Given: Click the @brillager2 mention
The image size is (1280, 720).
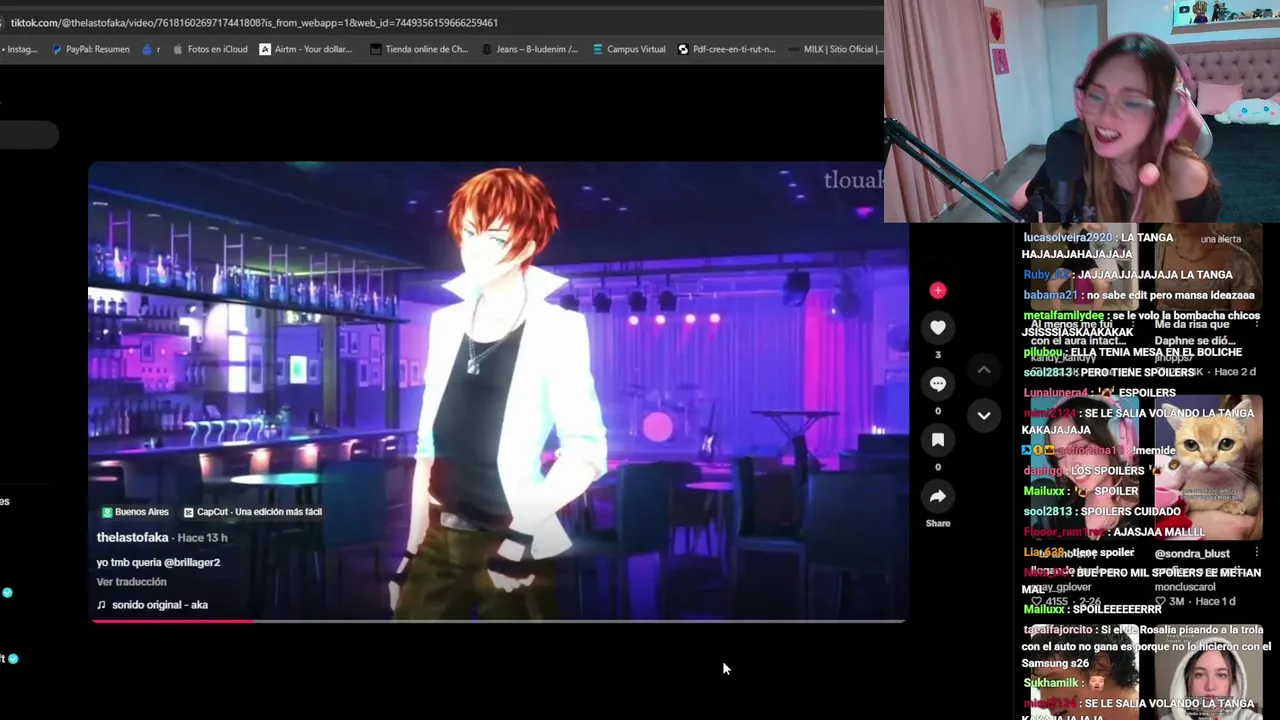Looking at the screenshot, I should click(x=192, y=563).
